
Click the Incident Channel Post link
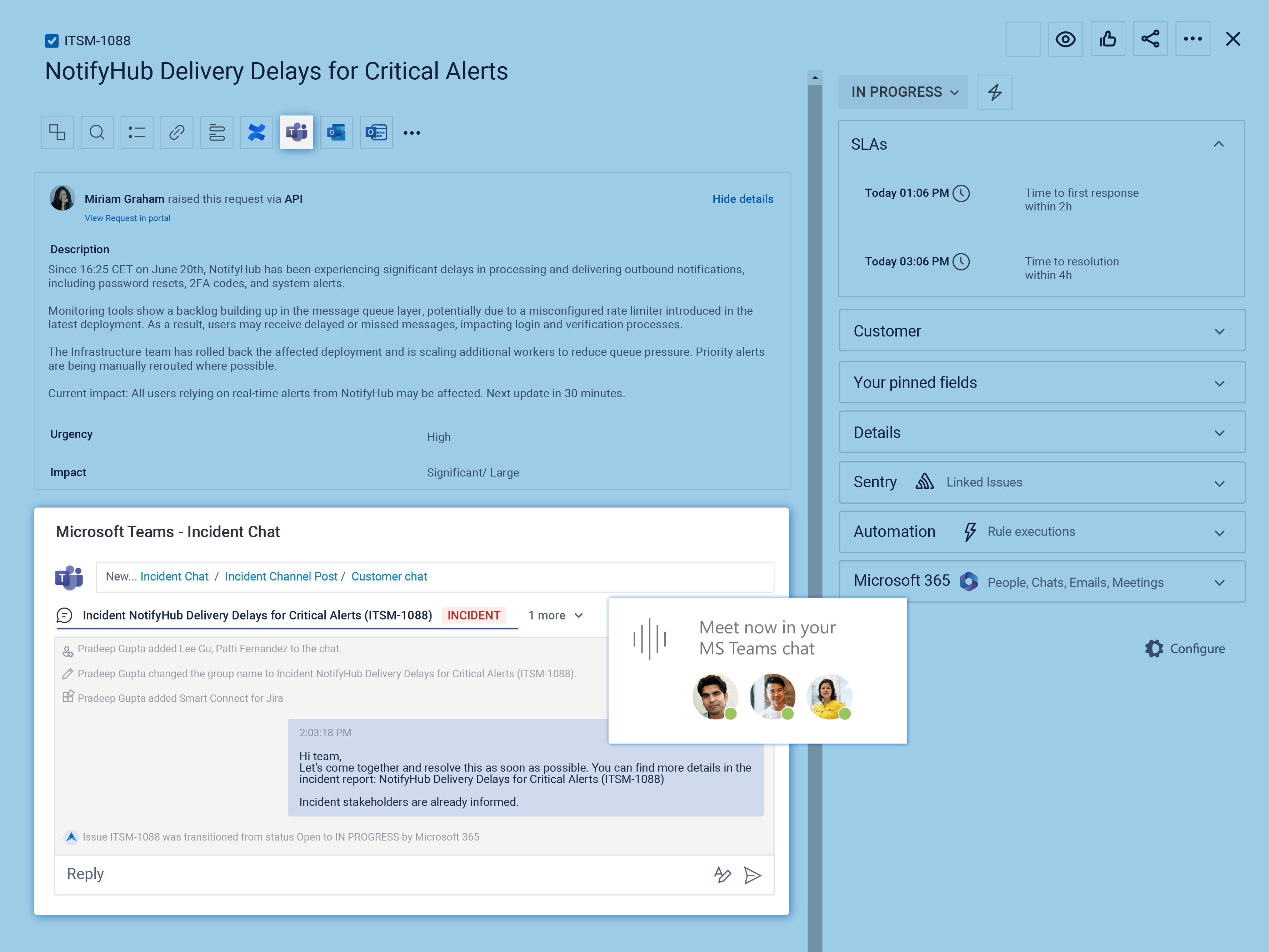pos(280,576)
